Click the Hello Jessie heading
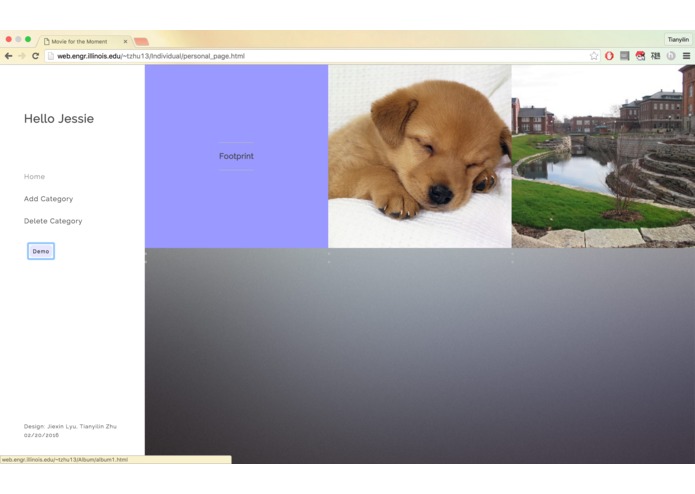This screenshot has height=494, width=695. [x=59, y=119]
